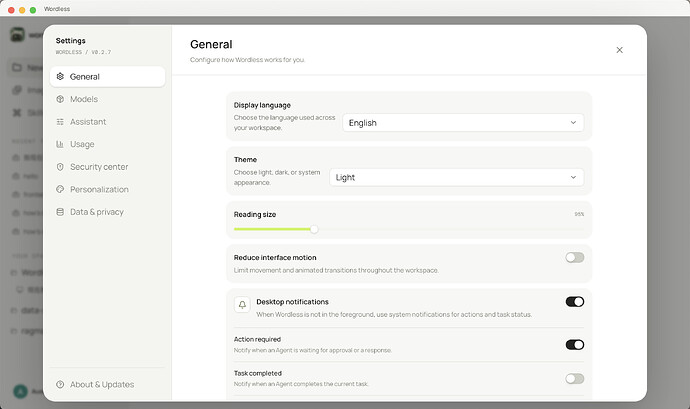The image size is (690, 409).
Task: Open Data & privacy settings
Action: click(107, 212)
